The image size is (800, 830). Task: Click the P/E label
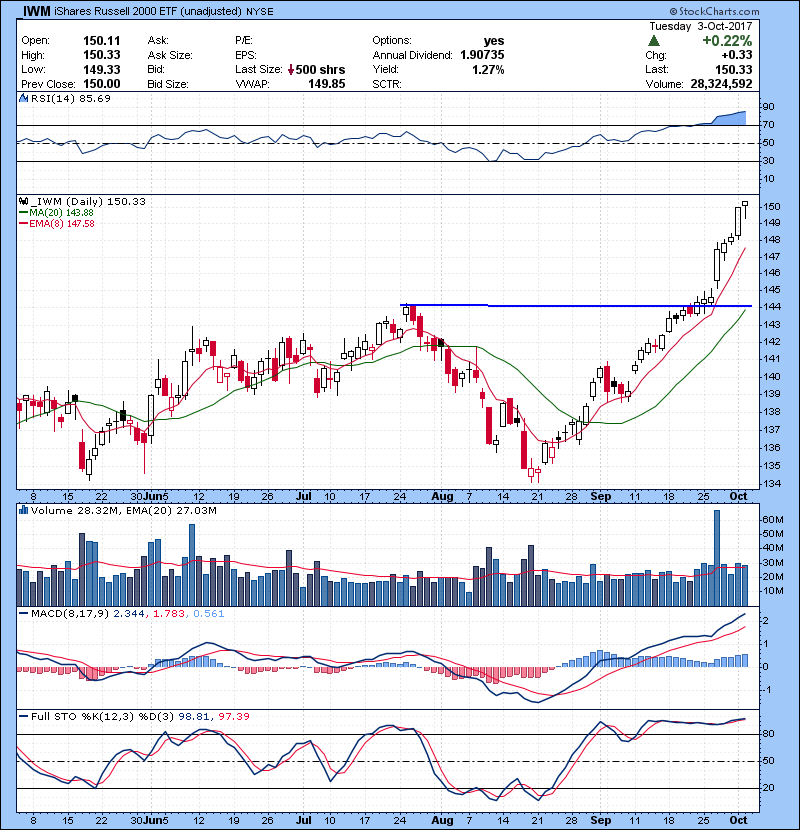[244, 40]
